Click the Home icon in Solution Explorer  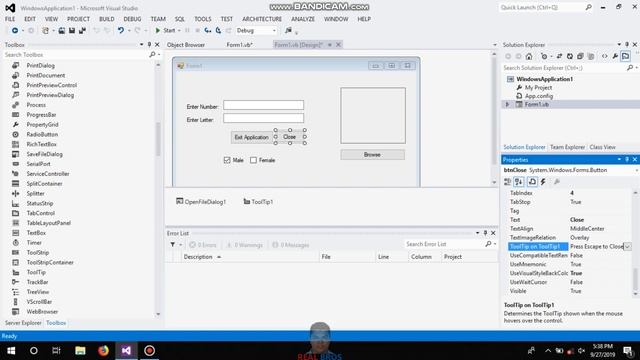pyautogui.click(x=529, y=56)
